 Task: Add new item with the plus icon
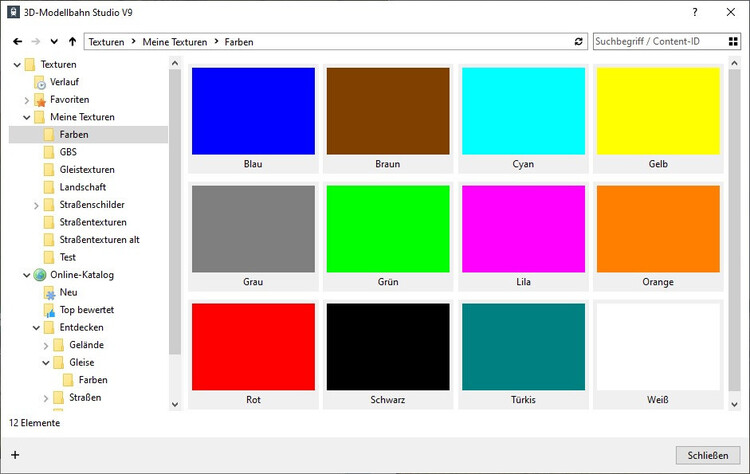point(15,455)
